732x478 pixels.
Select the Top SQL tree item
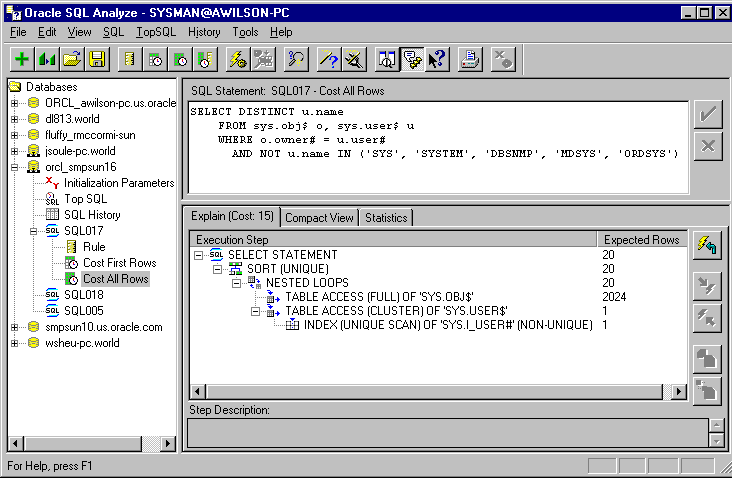point(85,199)
